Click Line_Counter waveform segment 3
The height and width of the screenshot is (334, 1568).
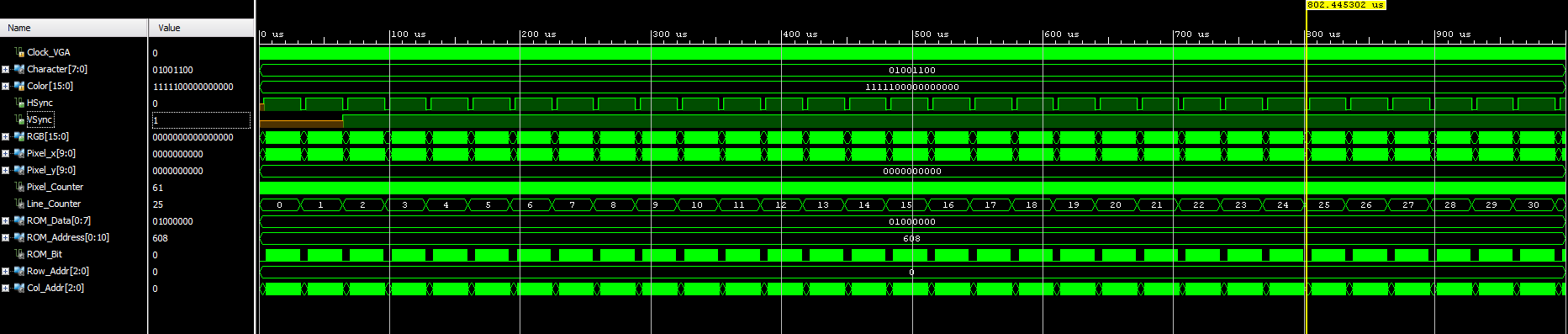click(404, 204)
